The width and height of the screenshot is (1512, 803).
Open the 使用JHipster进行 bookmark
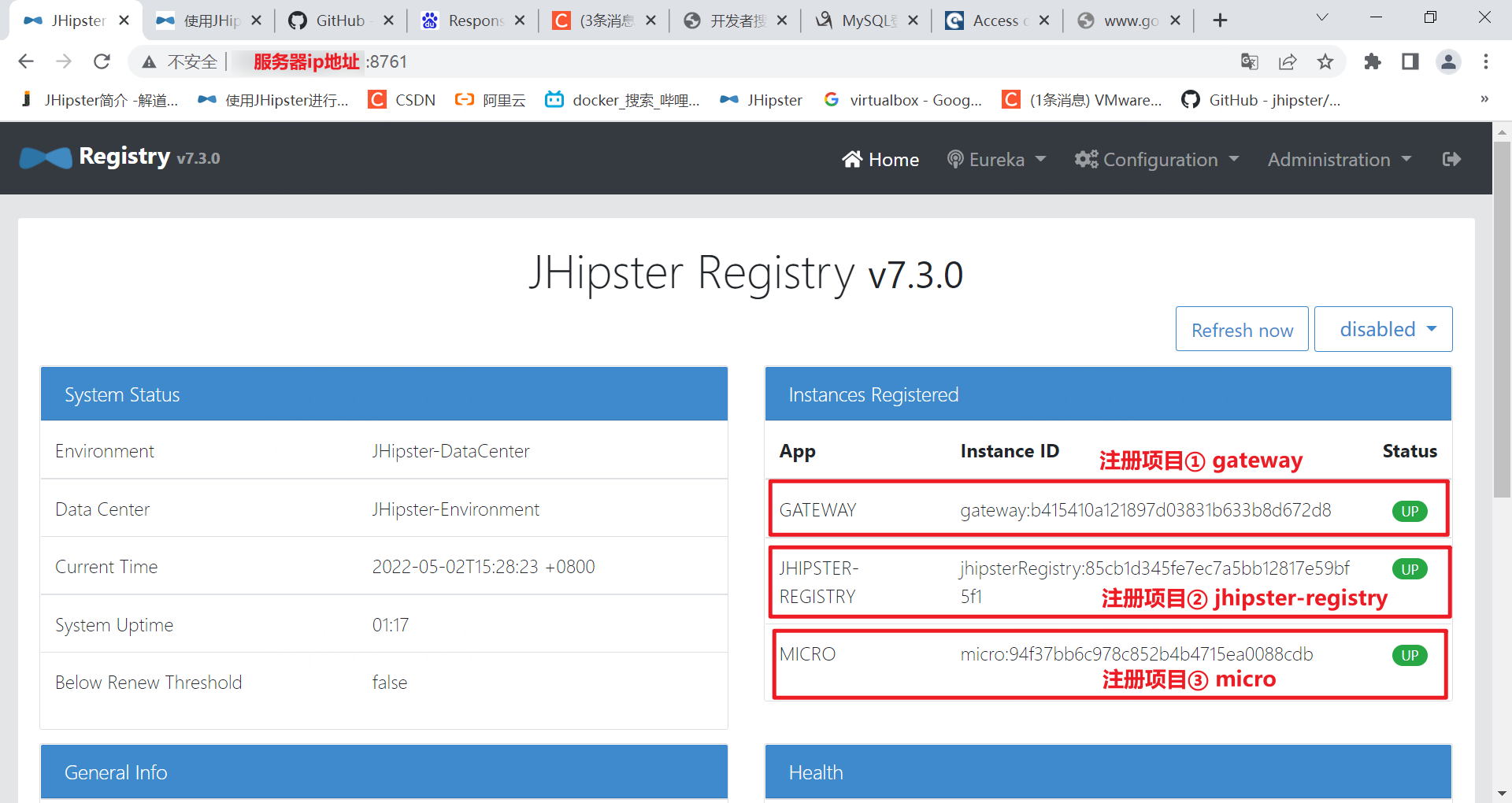tap(273, 100)
